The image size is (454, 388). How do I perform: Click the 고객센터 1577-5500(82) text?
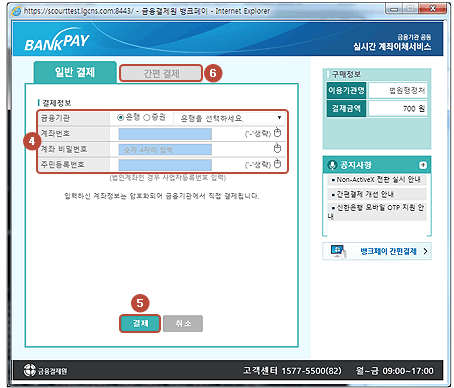click(x=292, y=371)
